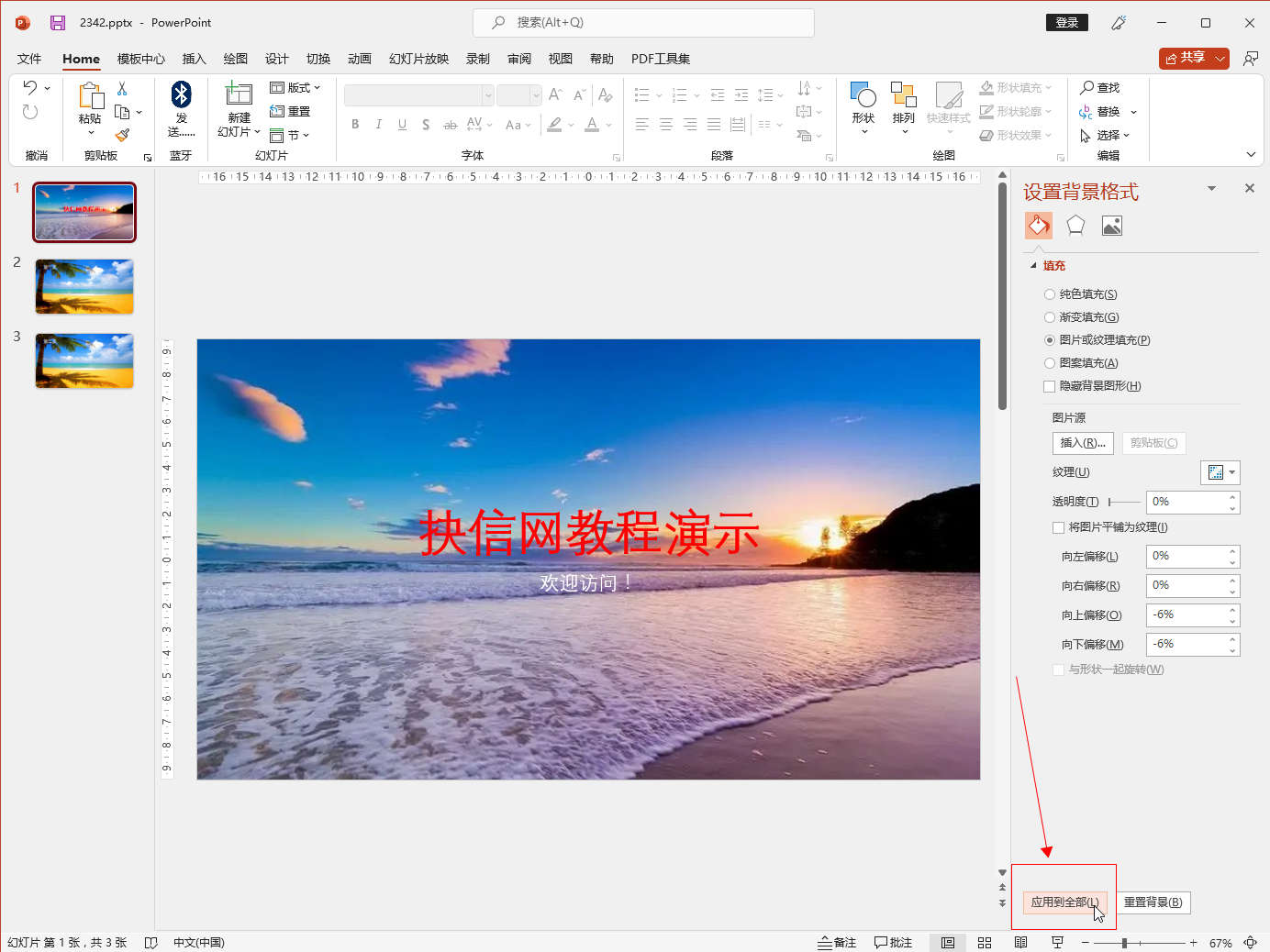The width and height of the screenshot is (1270, 952).
Task: Open the Design ribbon tab
Action: pyautogui.click(x=276, y=59)
